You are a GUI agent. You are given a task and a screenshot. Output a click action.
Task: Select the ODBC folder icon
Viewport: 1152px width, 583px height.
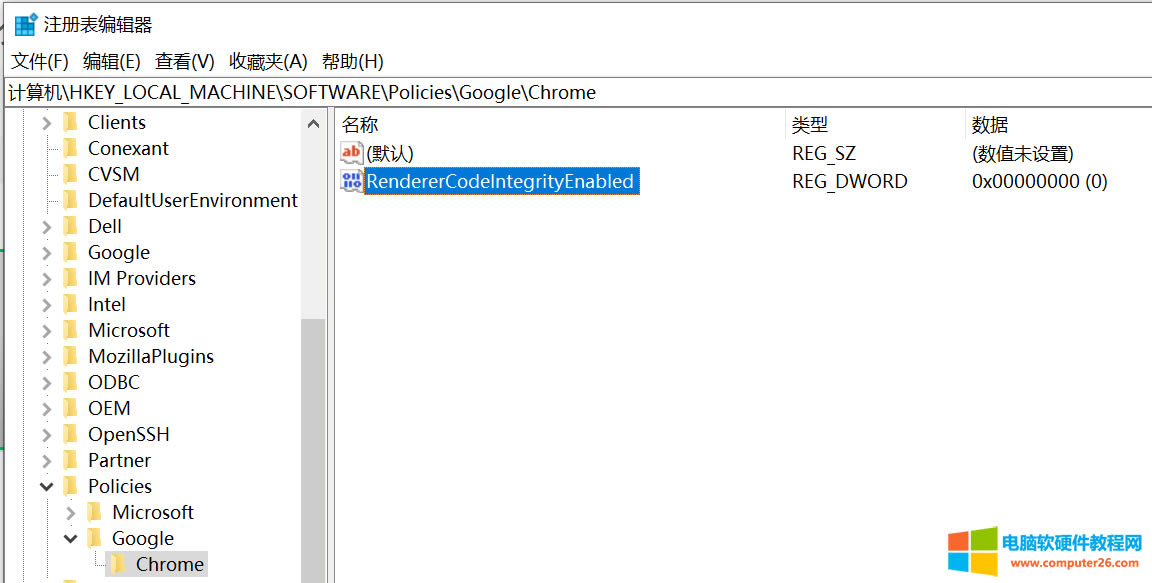pos(71,382)
